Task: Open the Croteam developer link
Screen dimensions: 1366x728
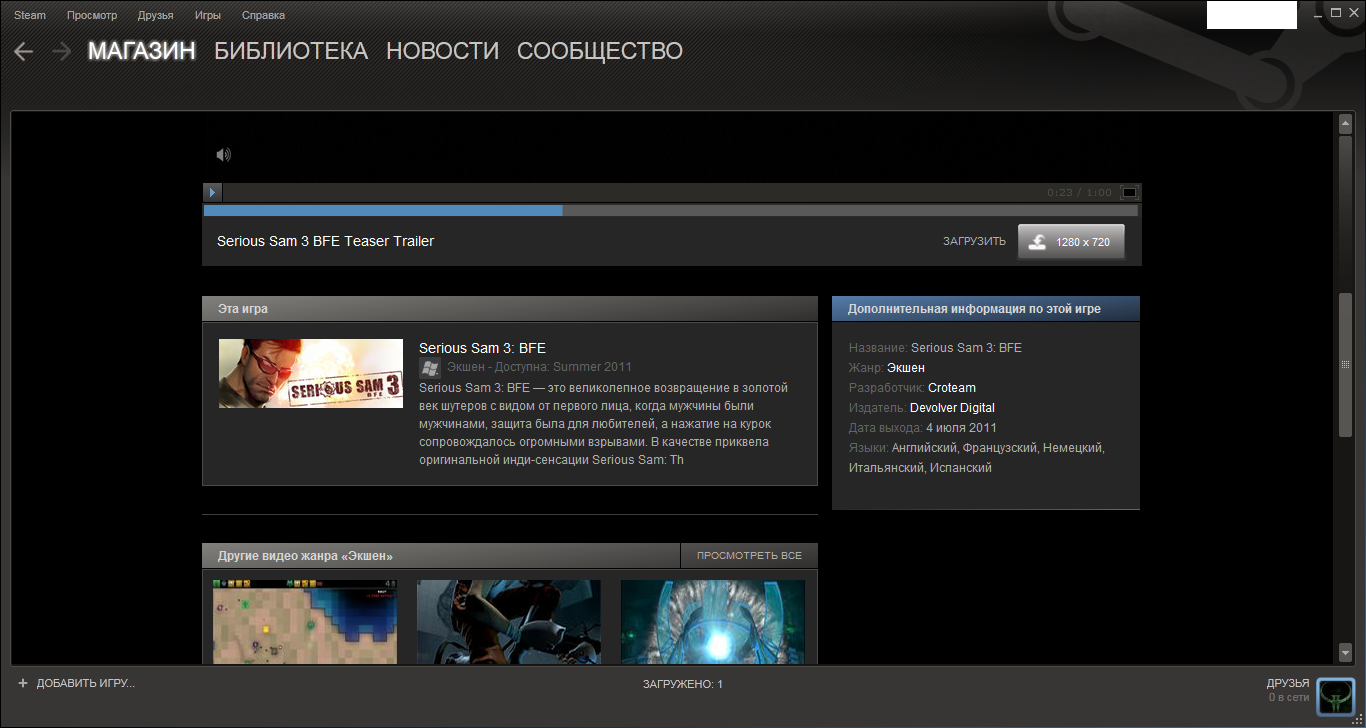Action: coord(952,388)
